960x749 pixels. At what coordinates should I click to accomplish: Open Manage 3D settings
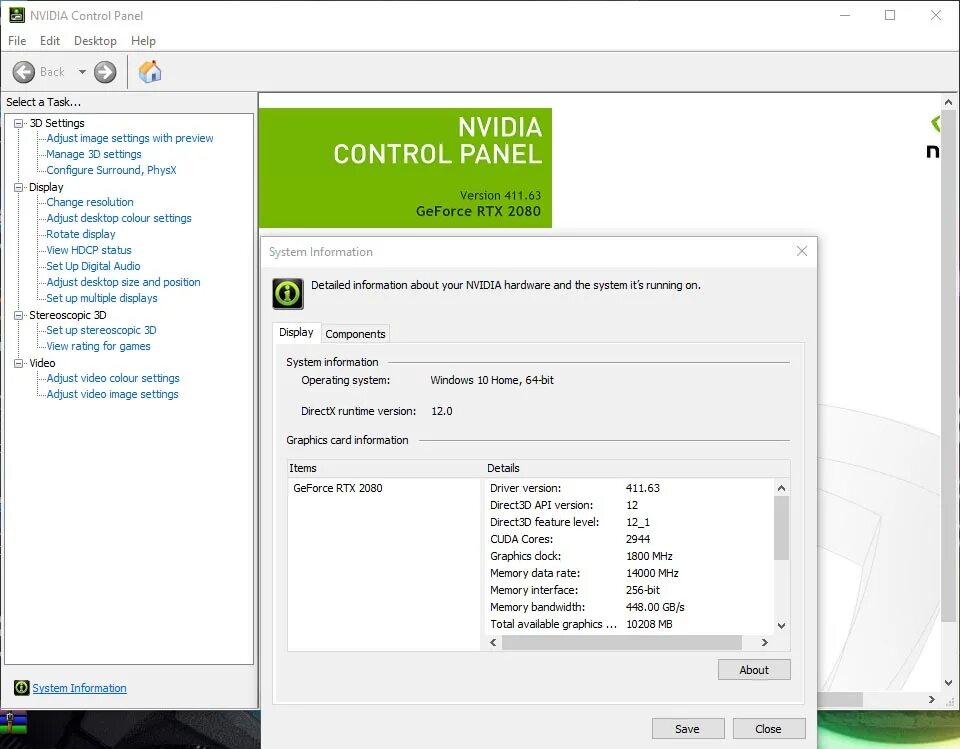point(94,154)
